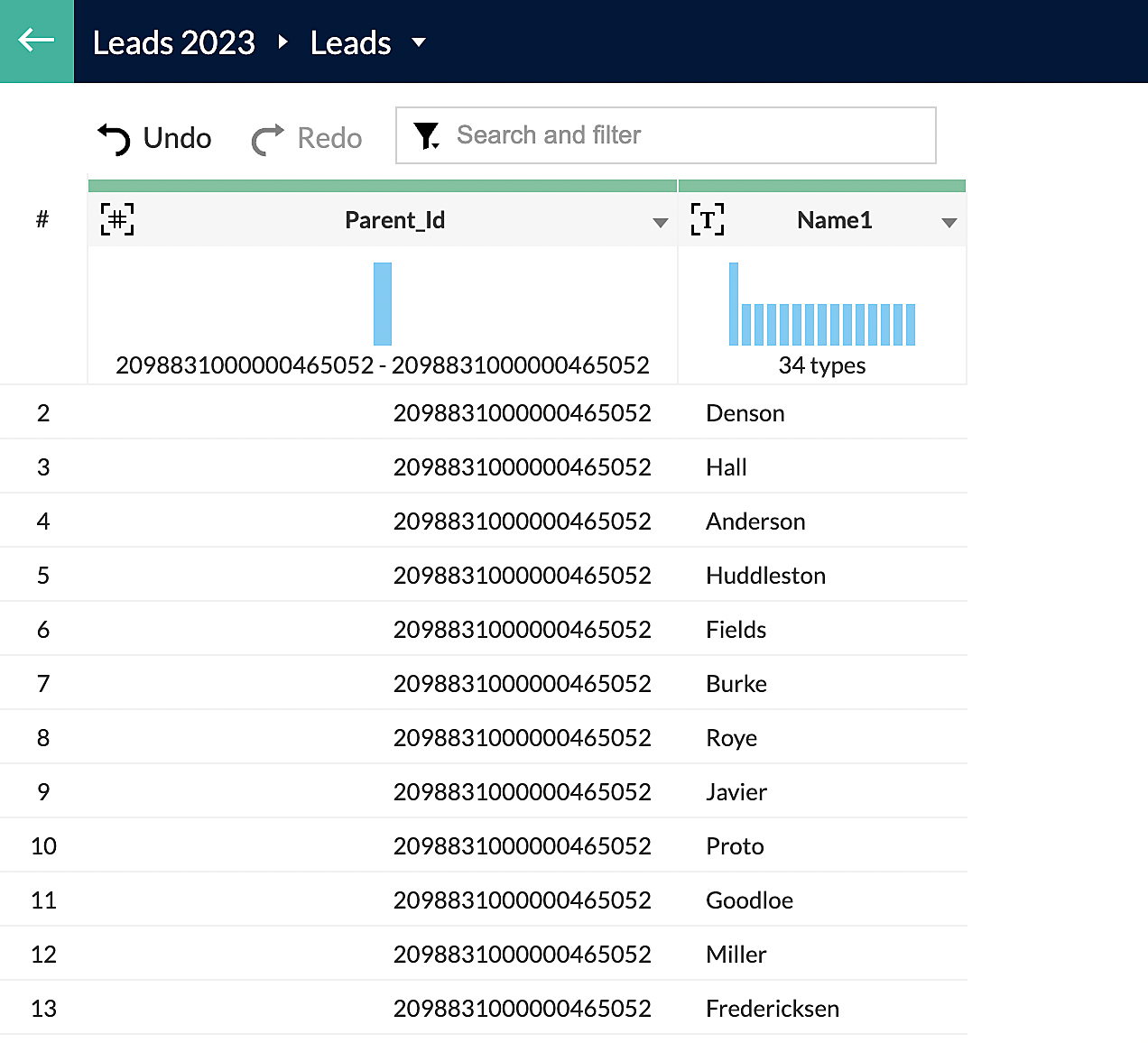The height and width of the screenshot is (1043, 1148).
Task: Click the Parent_Id histogram bar
Action: click(x=383, y=304)
